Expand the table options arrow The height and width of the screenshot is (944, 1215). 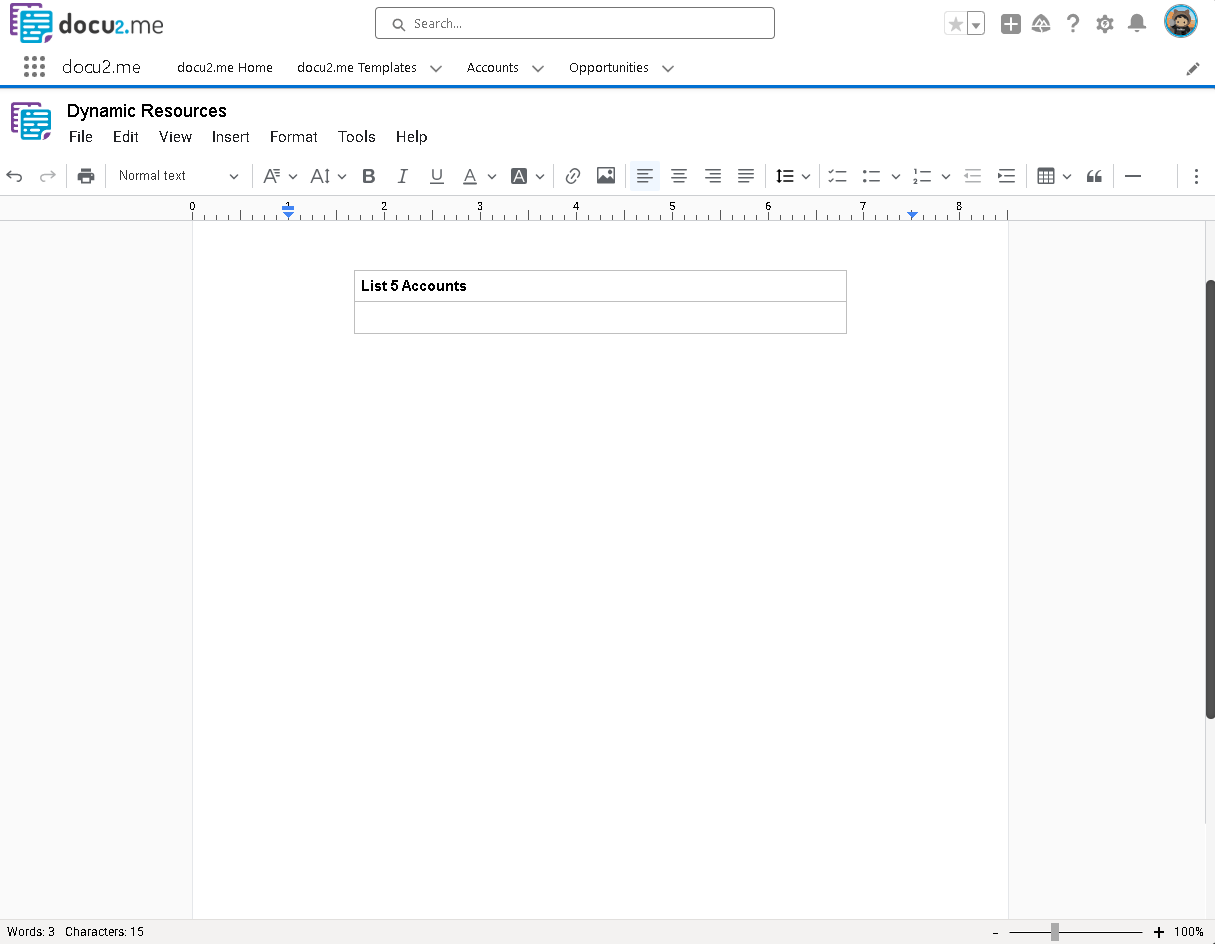coord(1067,177)
